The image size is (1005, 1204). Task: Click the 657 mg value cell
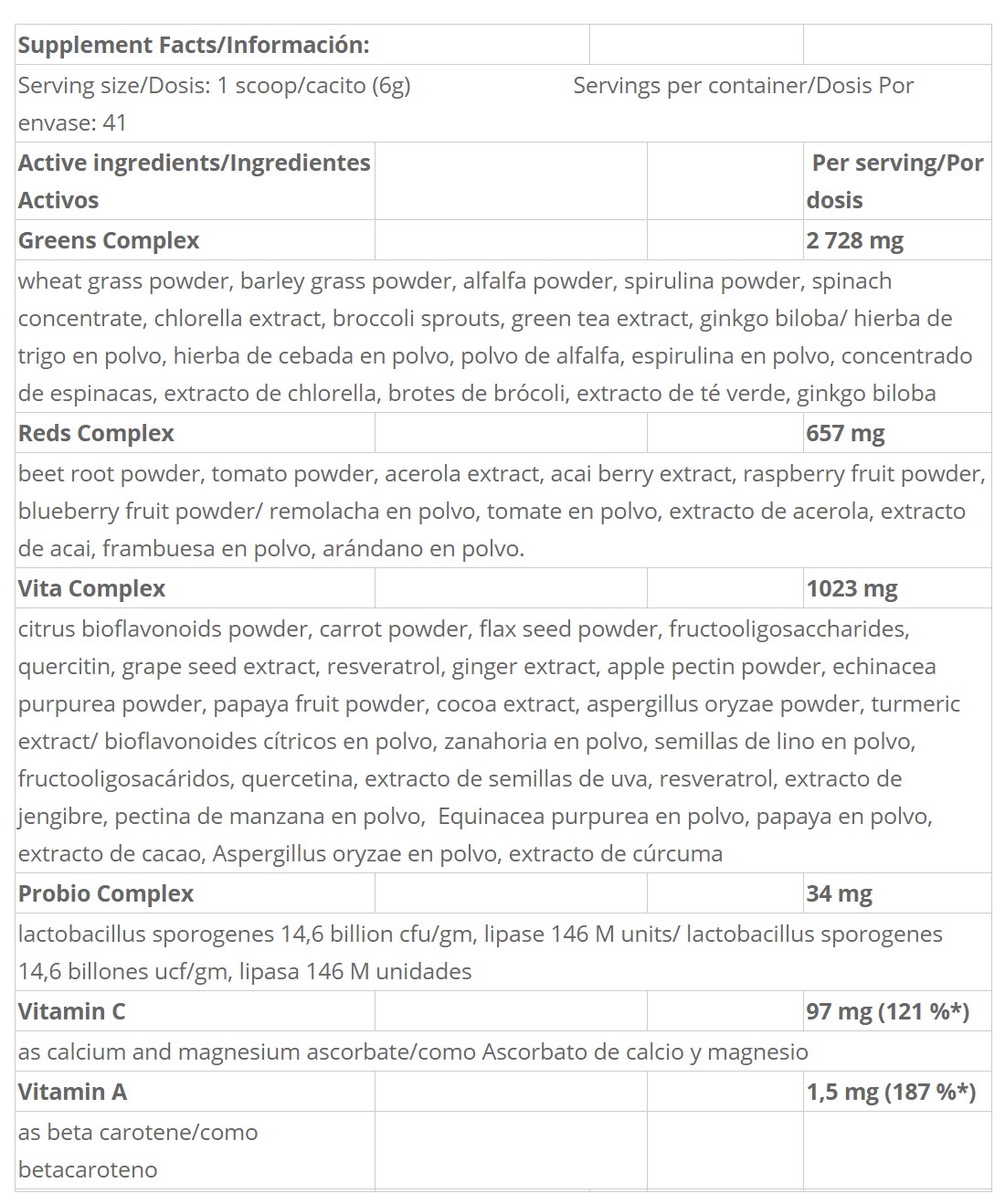[896, 433]
